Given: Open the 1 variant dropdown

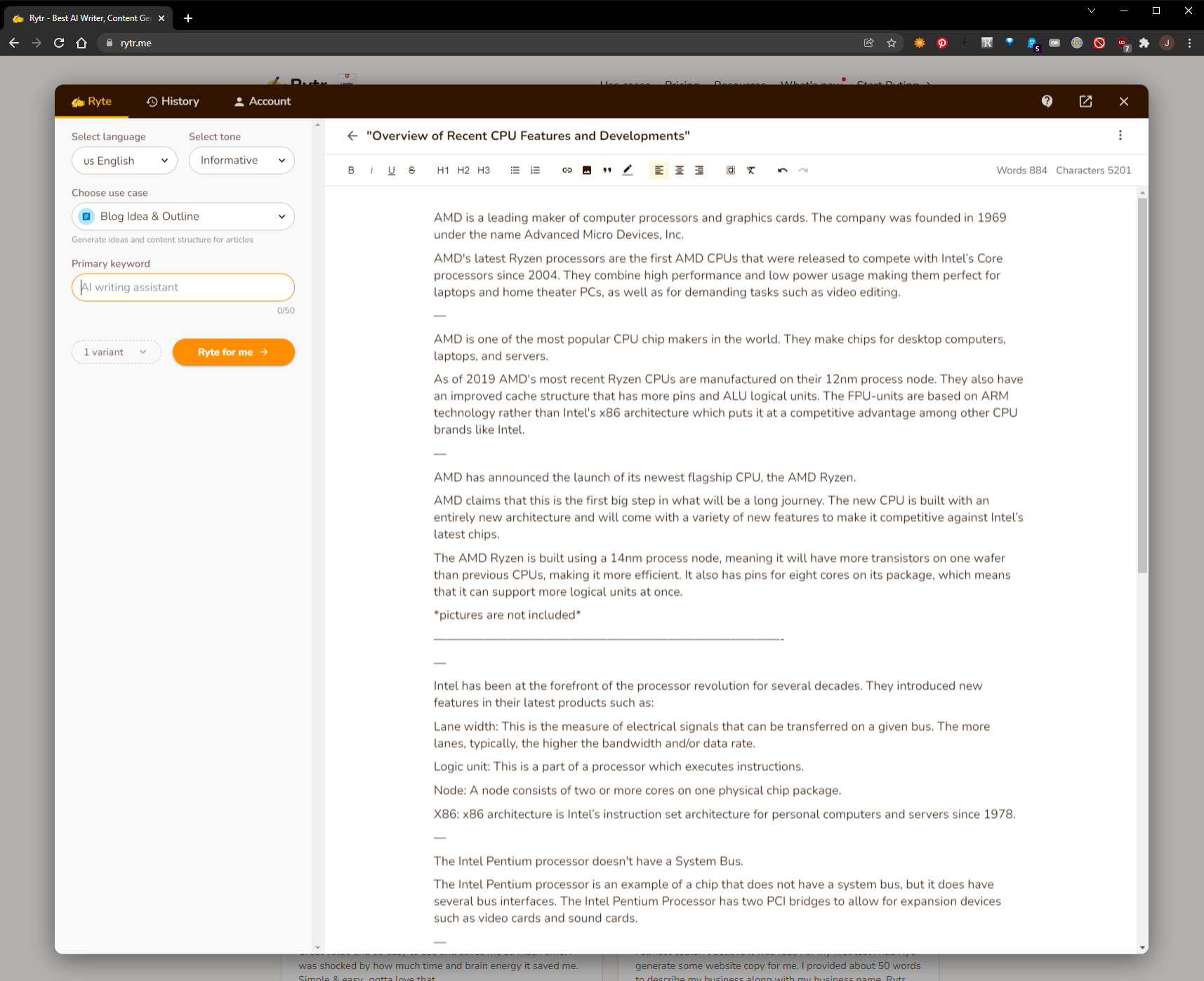Looking at the screenshot, I should tap(117, 352).
